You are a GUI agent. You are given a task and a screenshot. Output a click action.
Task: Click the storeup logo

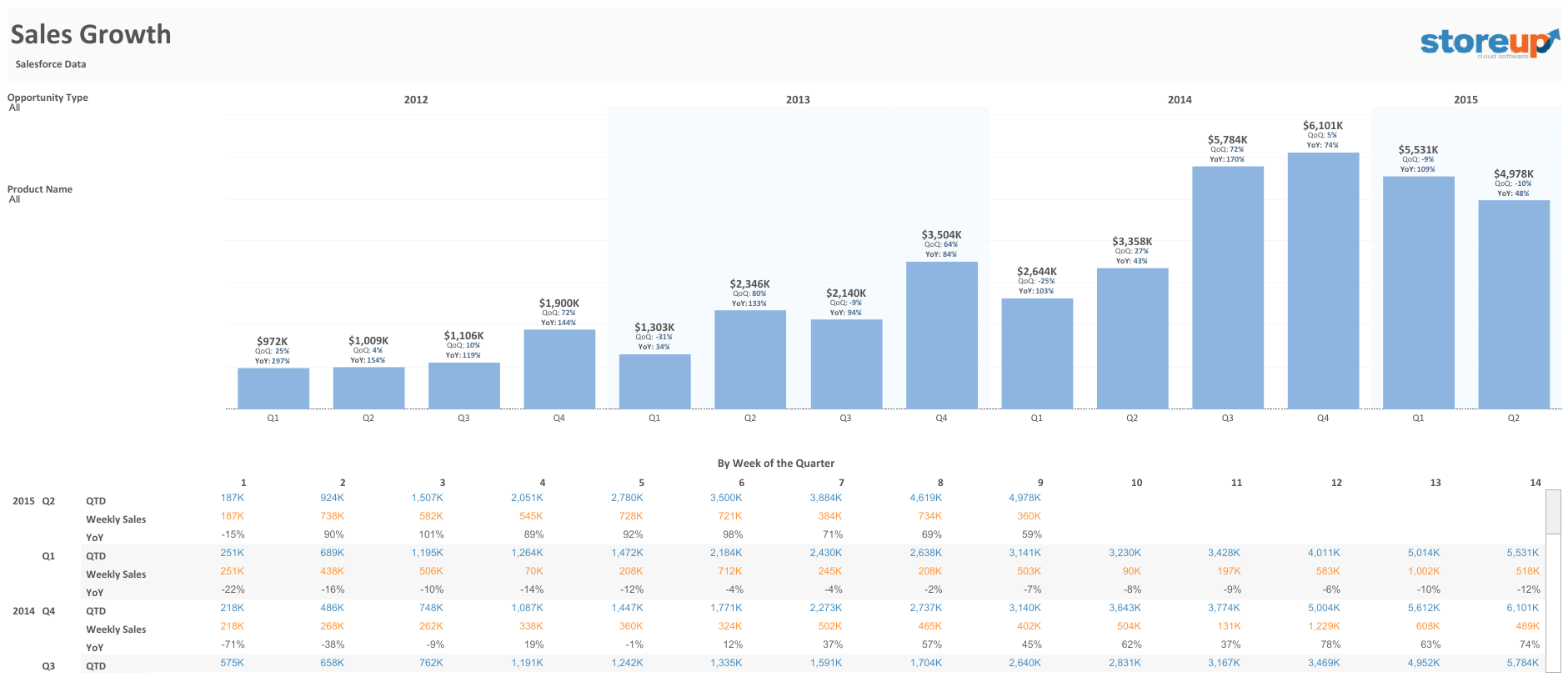point(1489,43)
